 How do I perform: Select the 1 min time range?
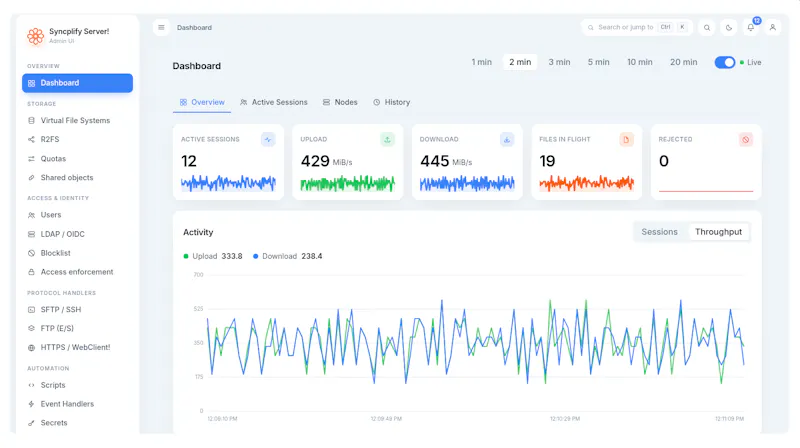(481, 62)
